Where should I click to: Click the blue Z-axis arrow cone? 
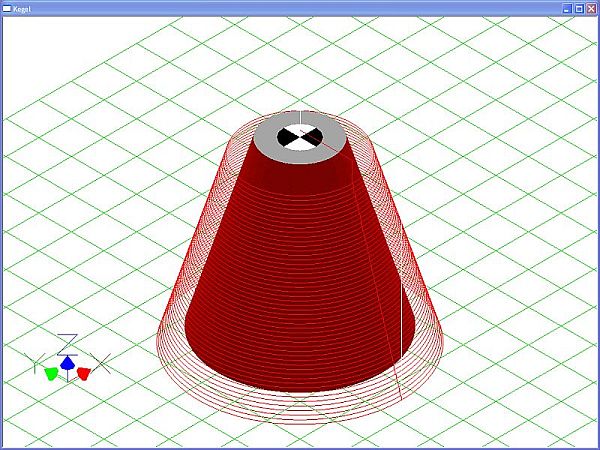[x=67, y=363]
